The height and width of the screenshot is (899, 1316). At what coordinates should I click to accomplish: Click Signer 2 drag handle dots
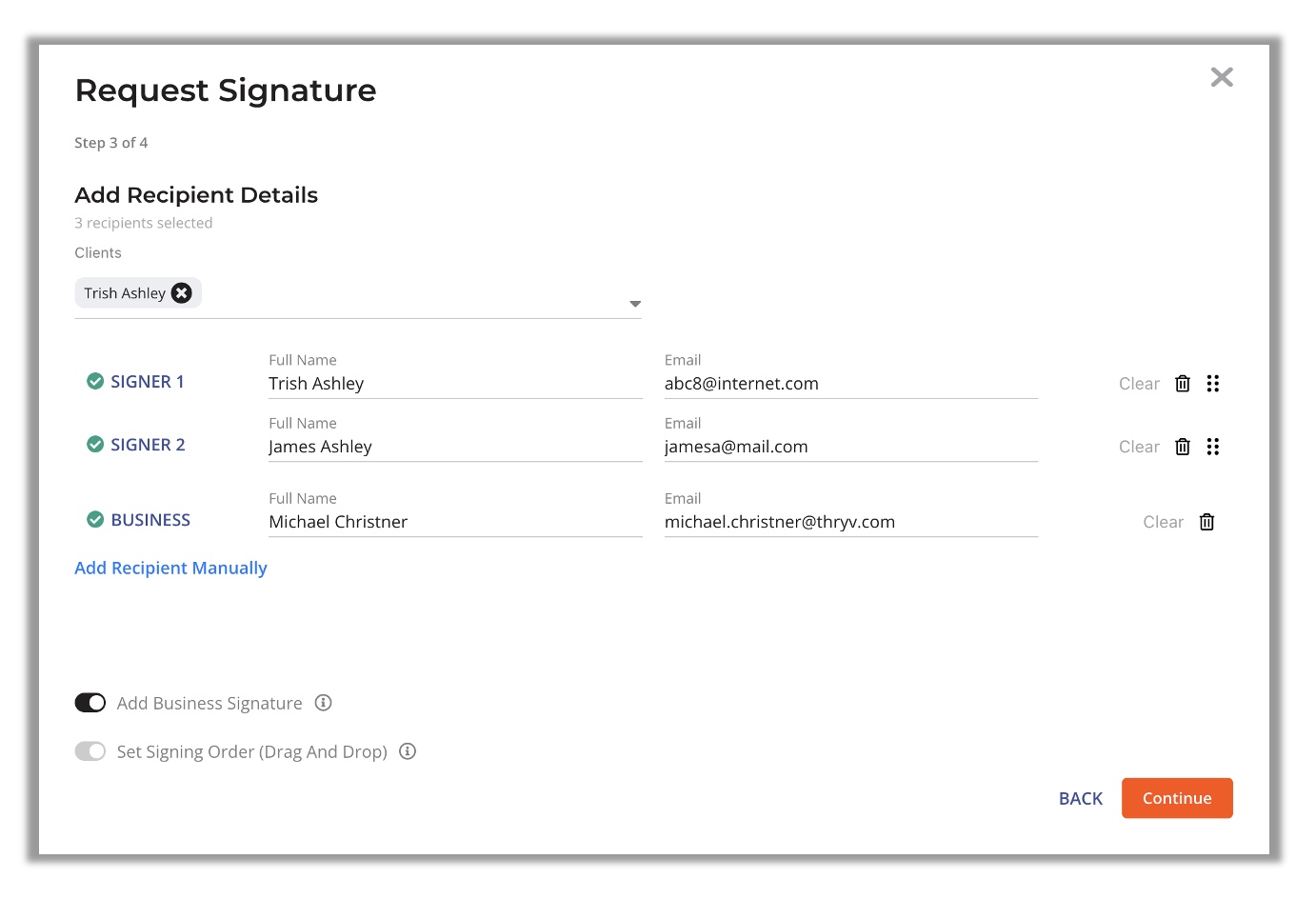1213,447
